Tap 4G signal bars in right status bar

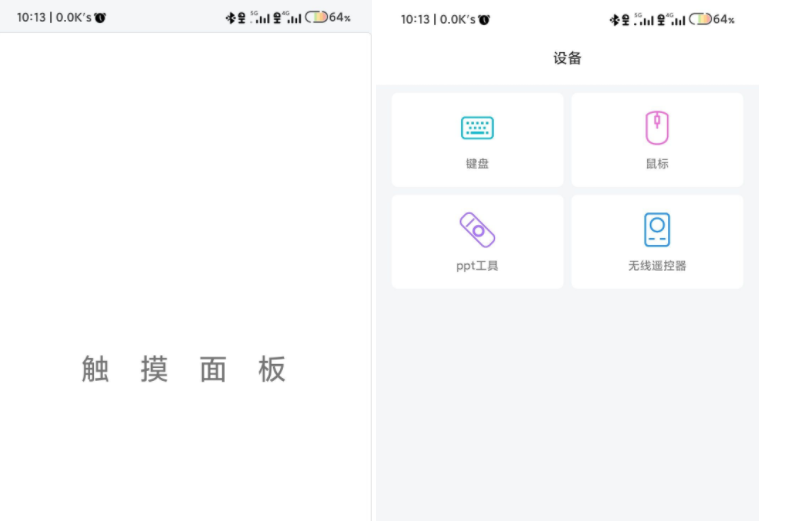coord(679,20)
